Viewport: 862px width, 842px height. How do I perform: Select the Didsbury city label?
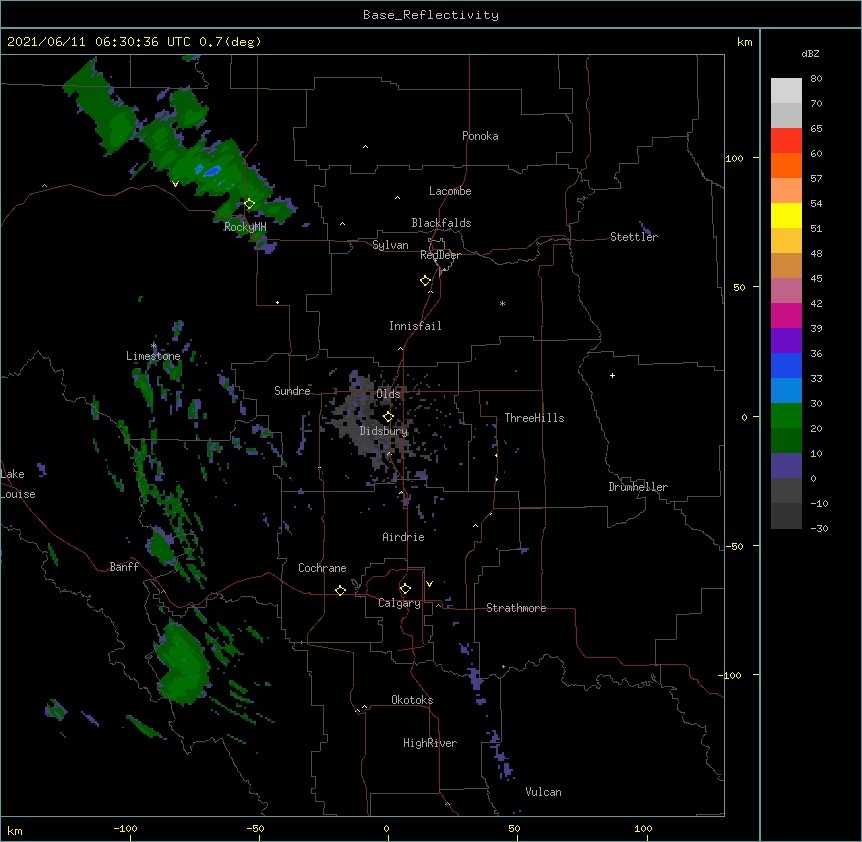[384, 431]
